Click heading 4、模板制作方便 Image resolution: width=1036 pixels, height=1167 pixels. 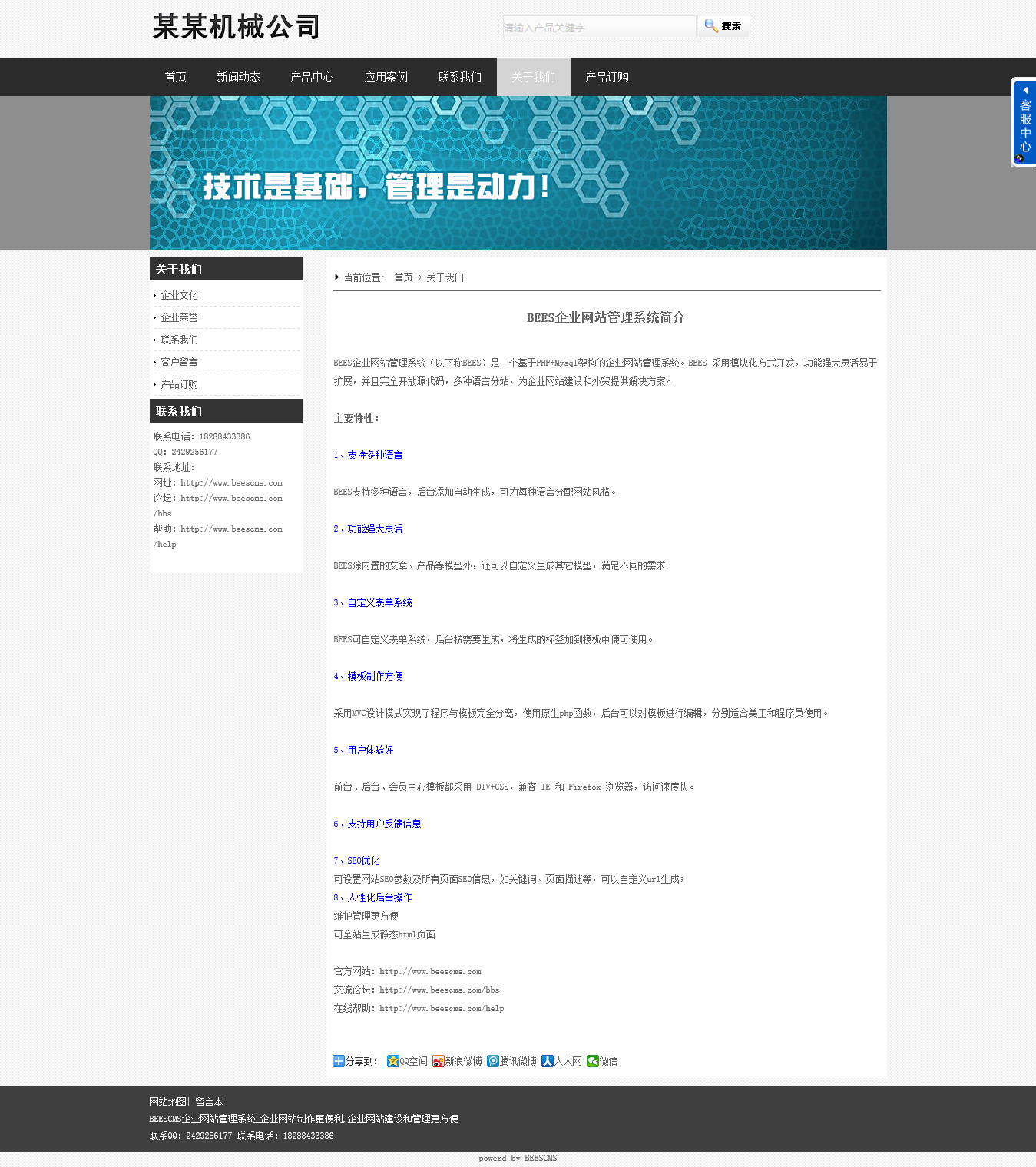[369, 676]
